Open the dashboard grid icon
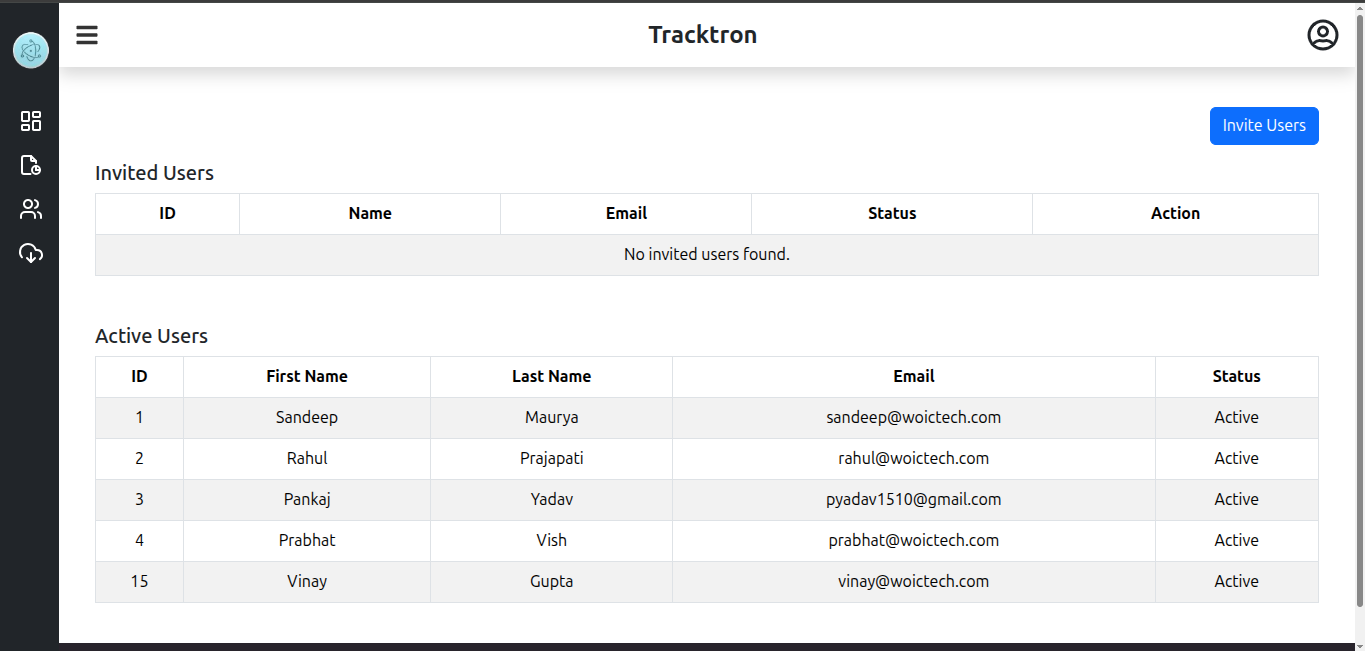The width and height of the screenshot is (1365, 651). [x=31, y=121]
